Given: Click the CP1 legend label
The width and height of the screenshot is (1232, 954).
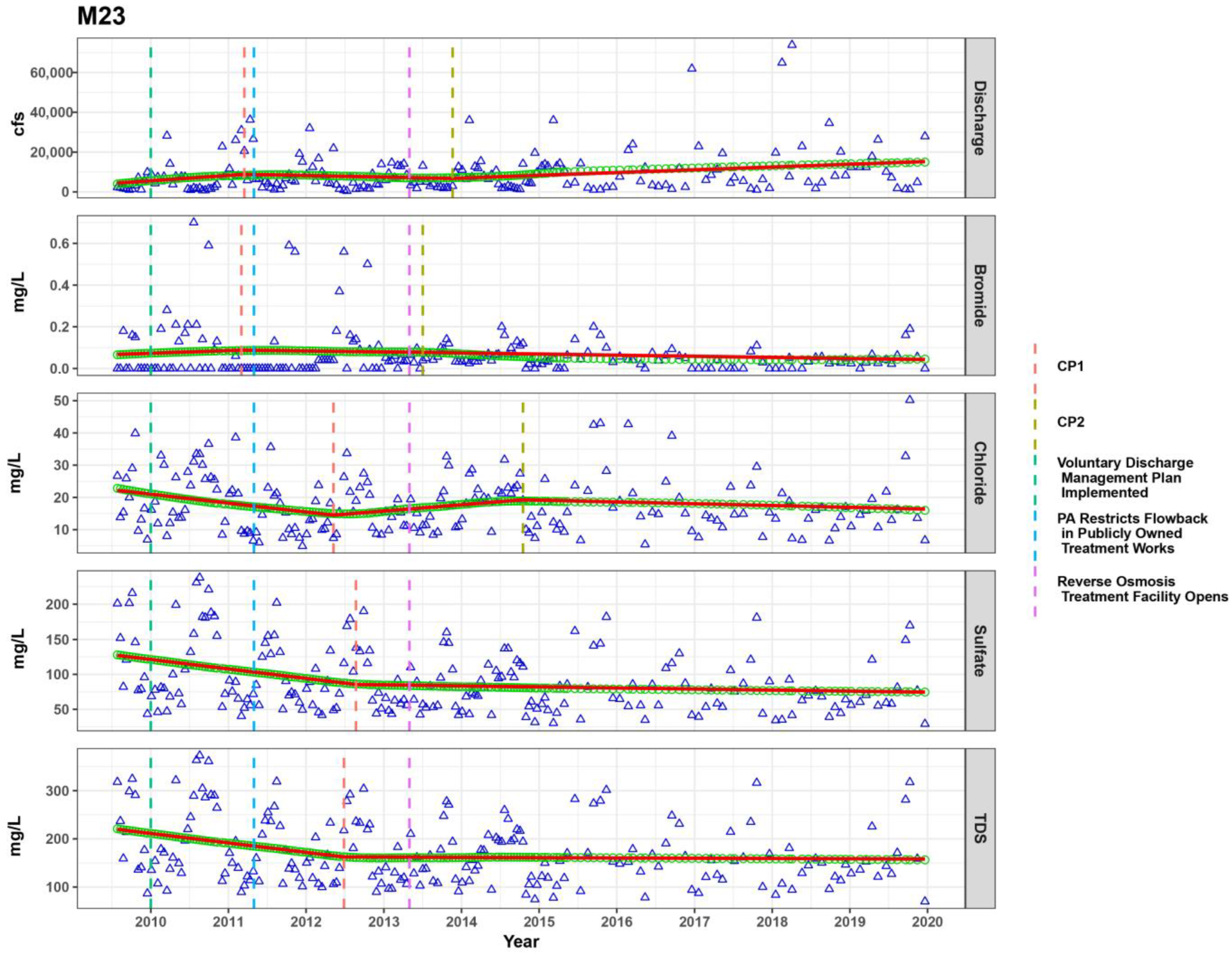Looking at the screenshot, I should point(1070,366).
